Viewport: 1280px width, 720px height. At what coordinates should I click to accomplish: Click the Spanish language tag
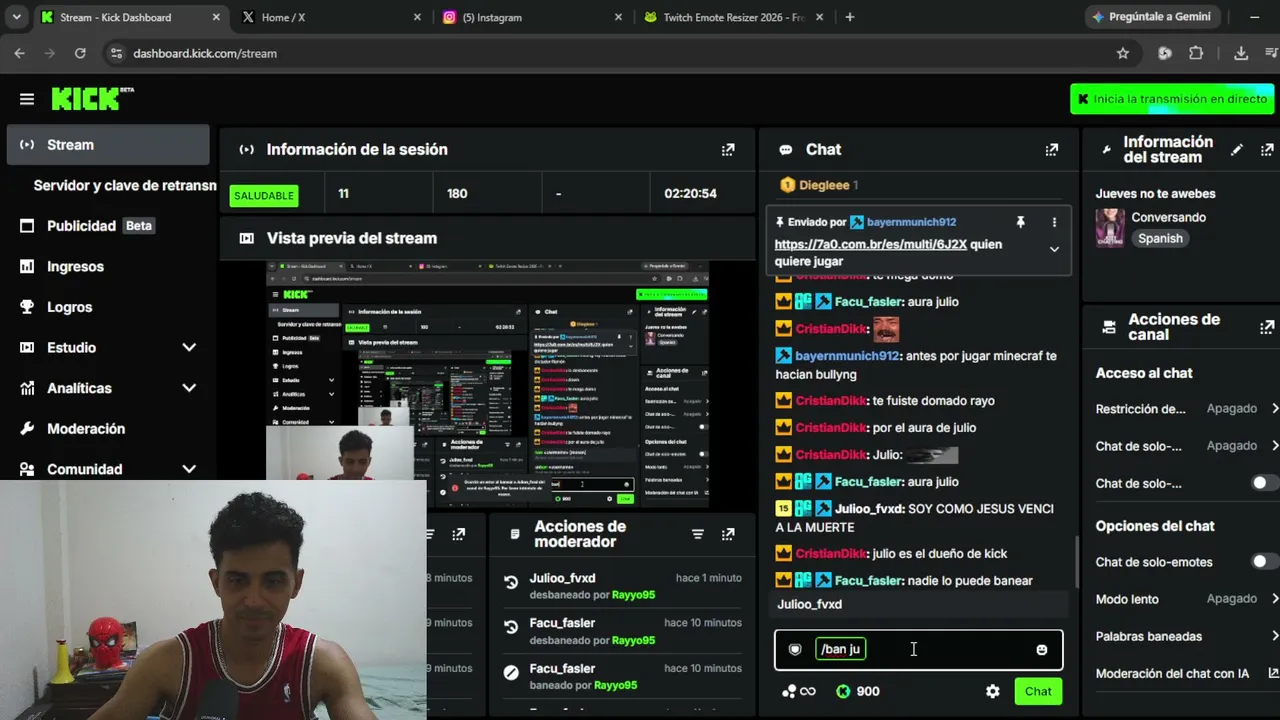(1160, 238)
